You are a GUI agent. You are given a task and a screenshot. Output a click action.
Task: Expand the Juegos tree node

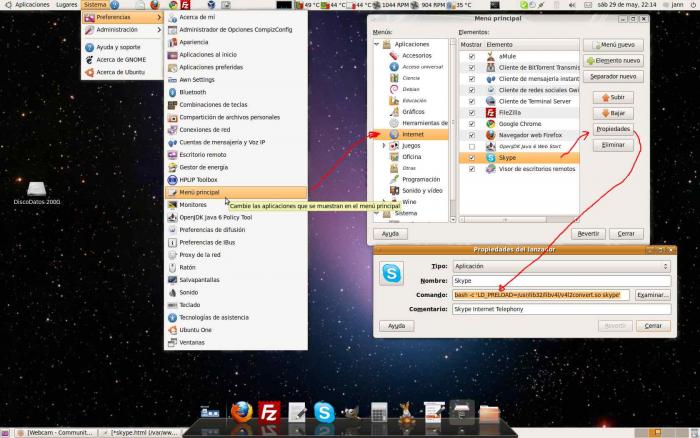coord(383,146)
